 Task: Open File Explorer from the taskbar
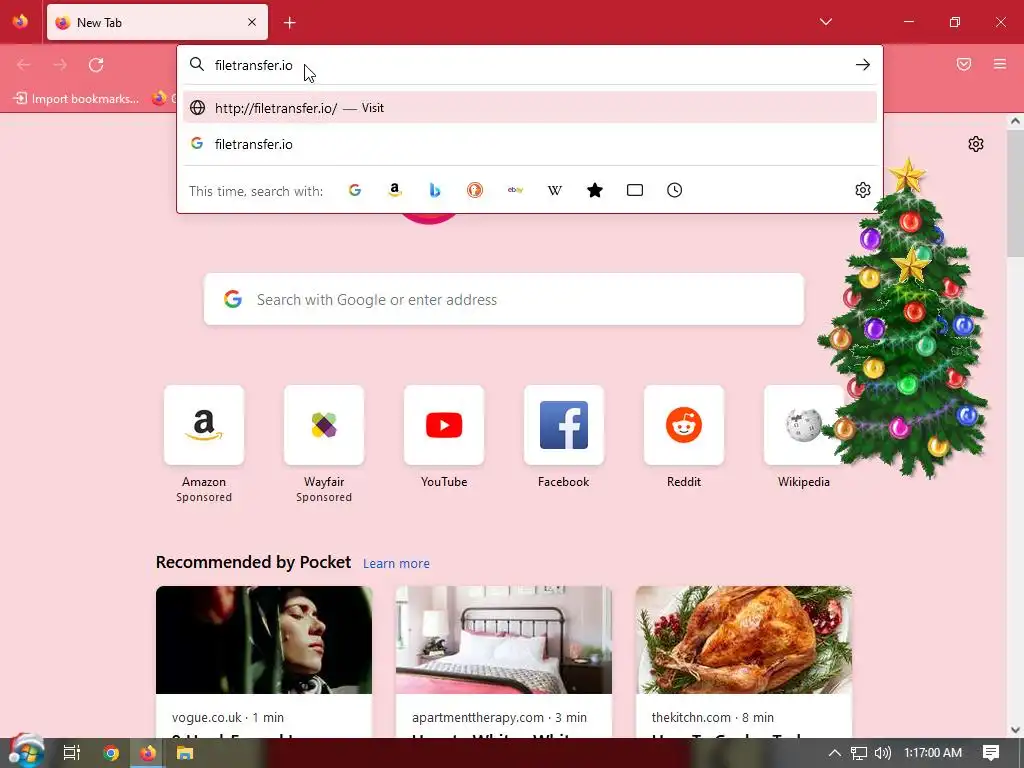[x=185, y=753]
